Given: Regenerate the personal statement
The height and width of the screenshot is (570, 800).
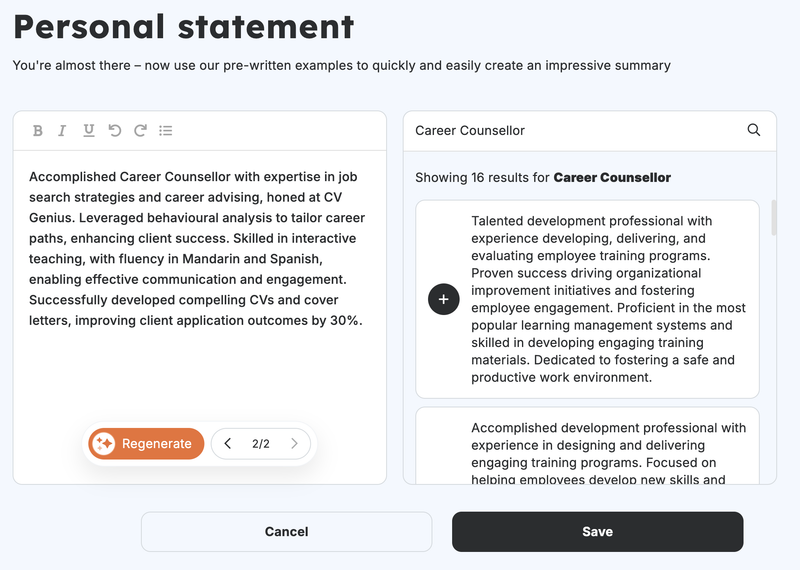Looking at the screenshot, I should click(x=146, y=444).
